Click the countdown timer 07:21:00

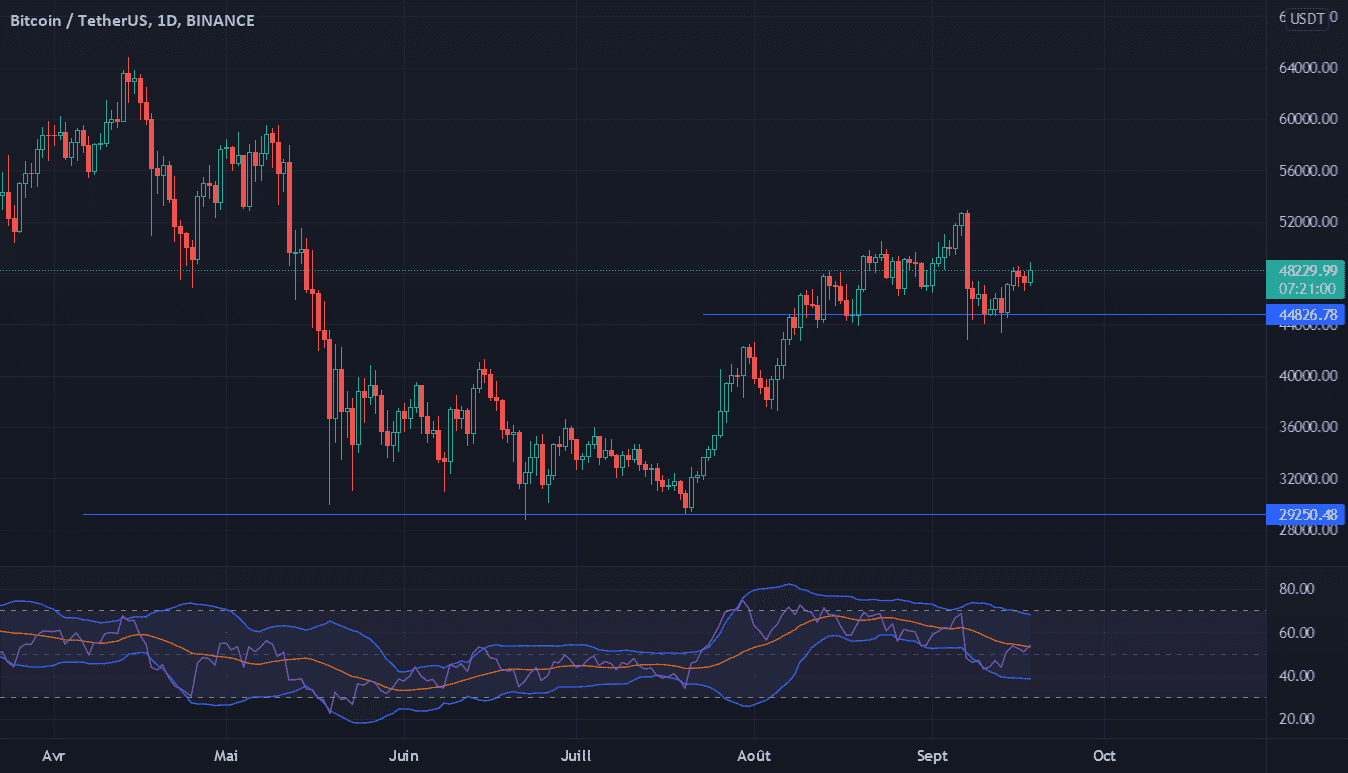[x=1305, y=288]
